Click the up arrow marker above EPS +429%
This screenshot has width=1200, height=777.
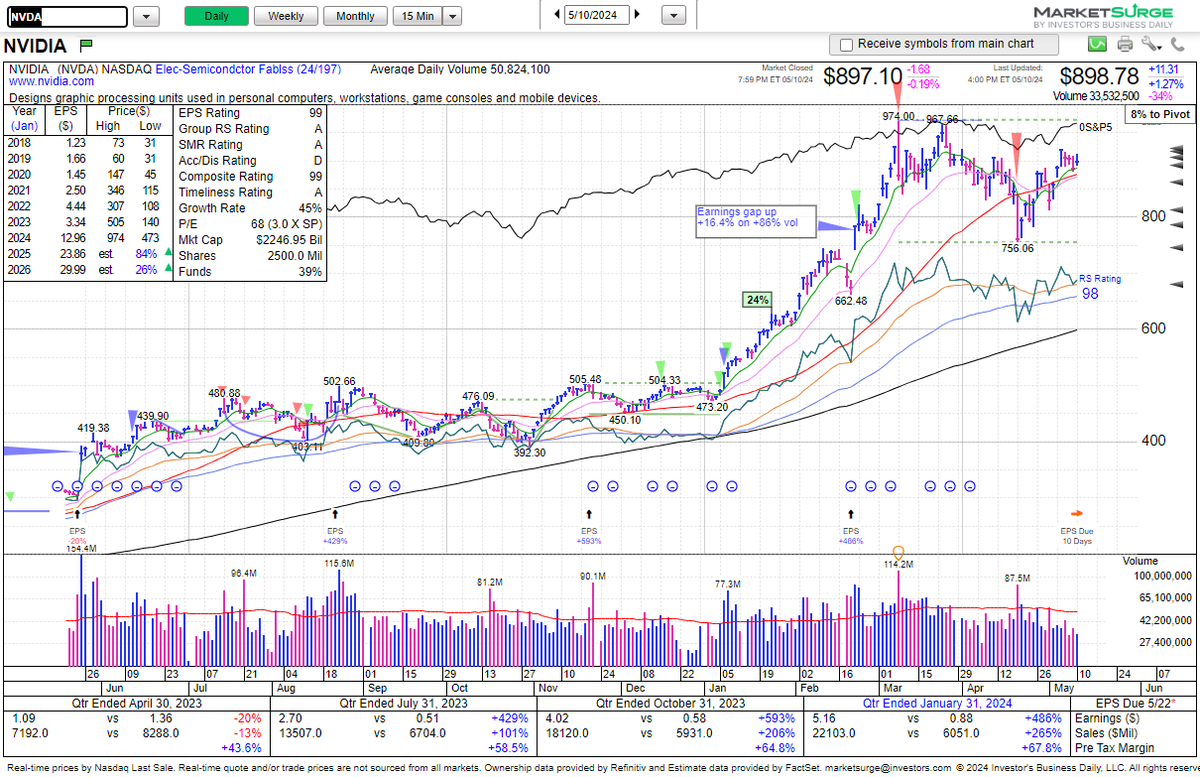click(335, 513)
